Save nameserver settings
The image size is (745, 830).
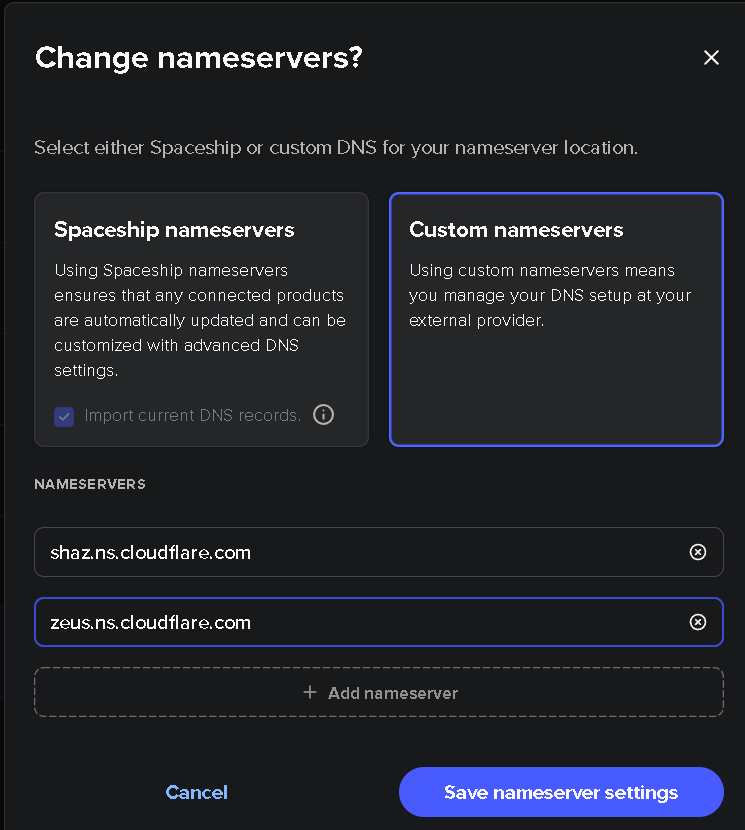click(561, 792)
